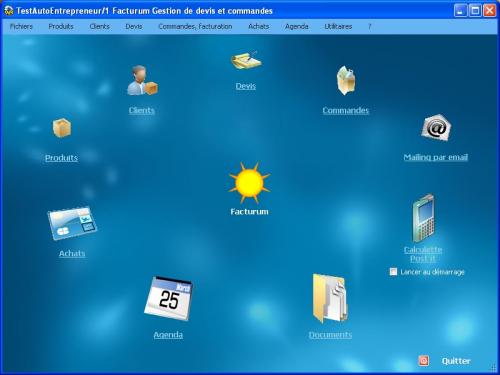Click the Facturum sun logo
500x375 pixels.
click(249, 183)
